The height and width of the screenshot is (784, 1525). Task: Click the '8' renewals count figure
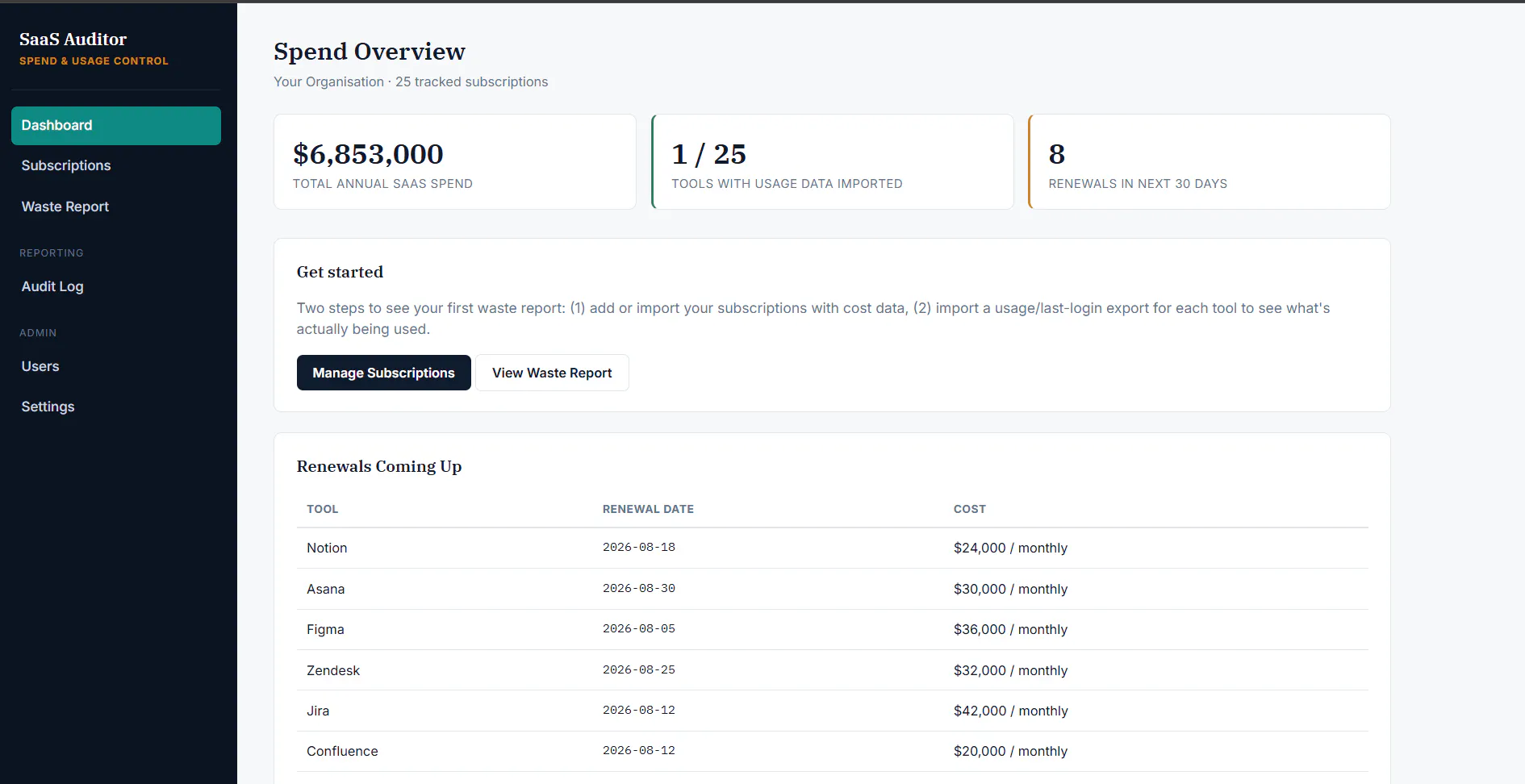click(x=1057, y=154)
